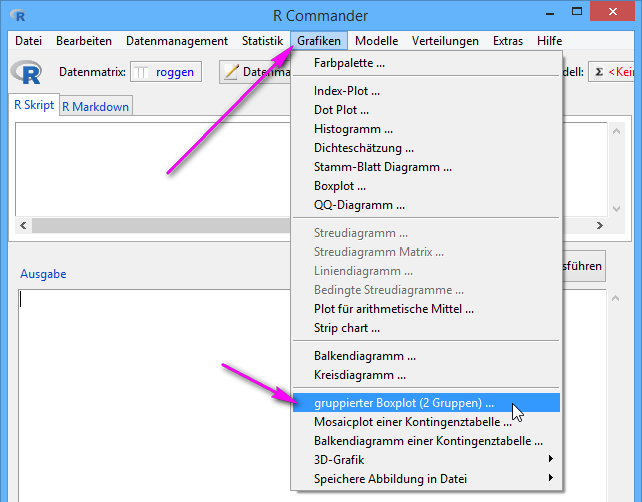Choose Strip chart entry
This screenshot has height=502, width=642.
[x=426, y=328]
